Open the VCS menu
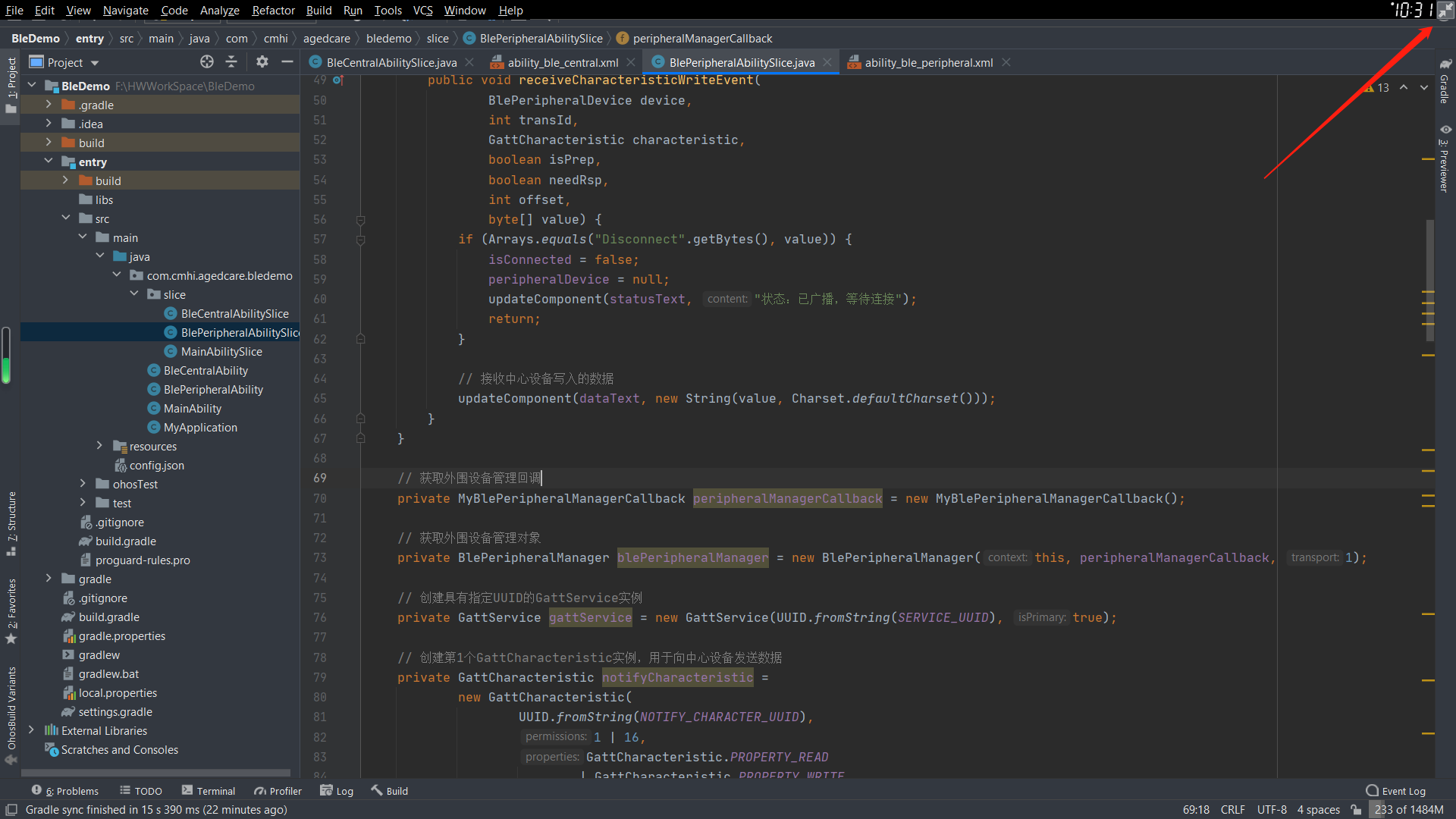 pos(422,10)
